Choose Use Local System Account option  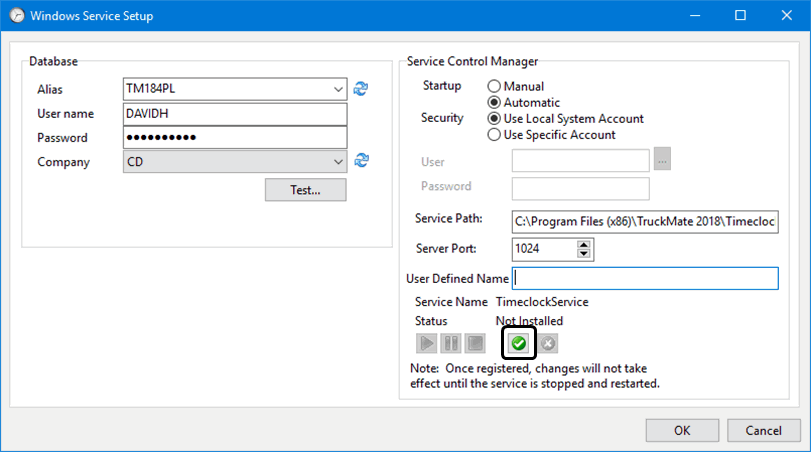coord(493,119)
